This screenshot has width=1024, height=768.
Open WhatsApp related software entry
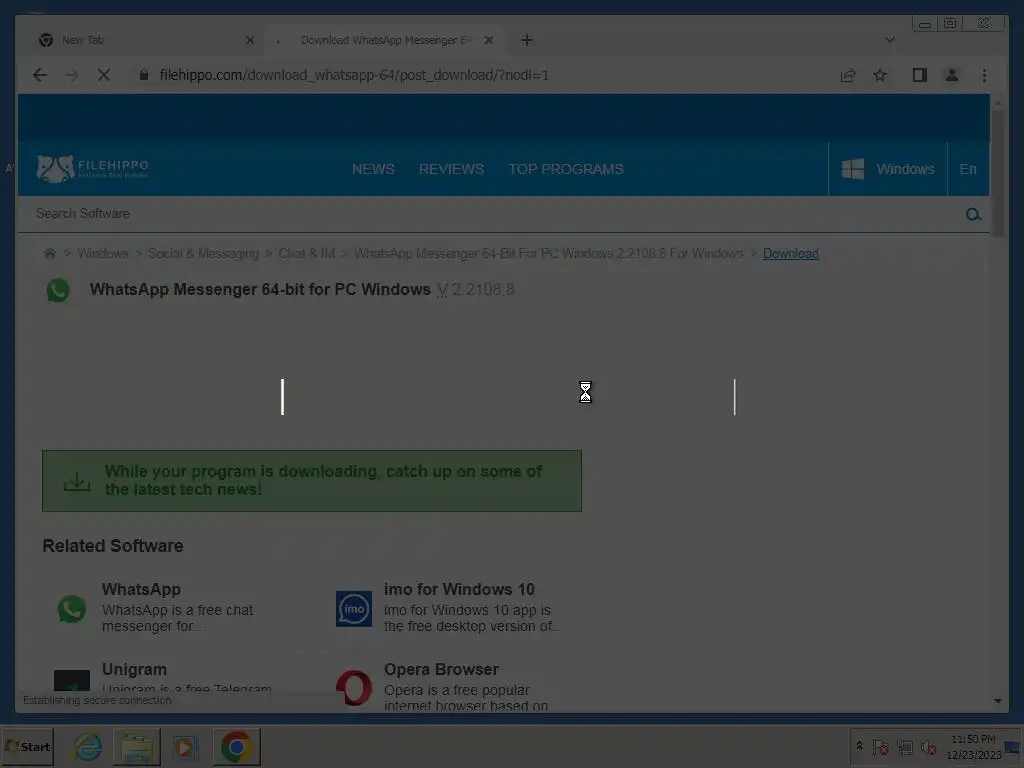[x=141, y=589]
